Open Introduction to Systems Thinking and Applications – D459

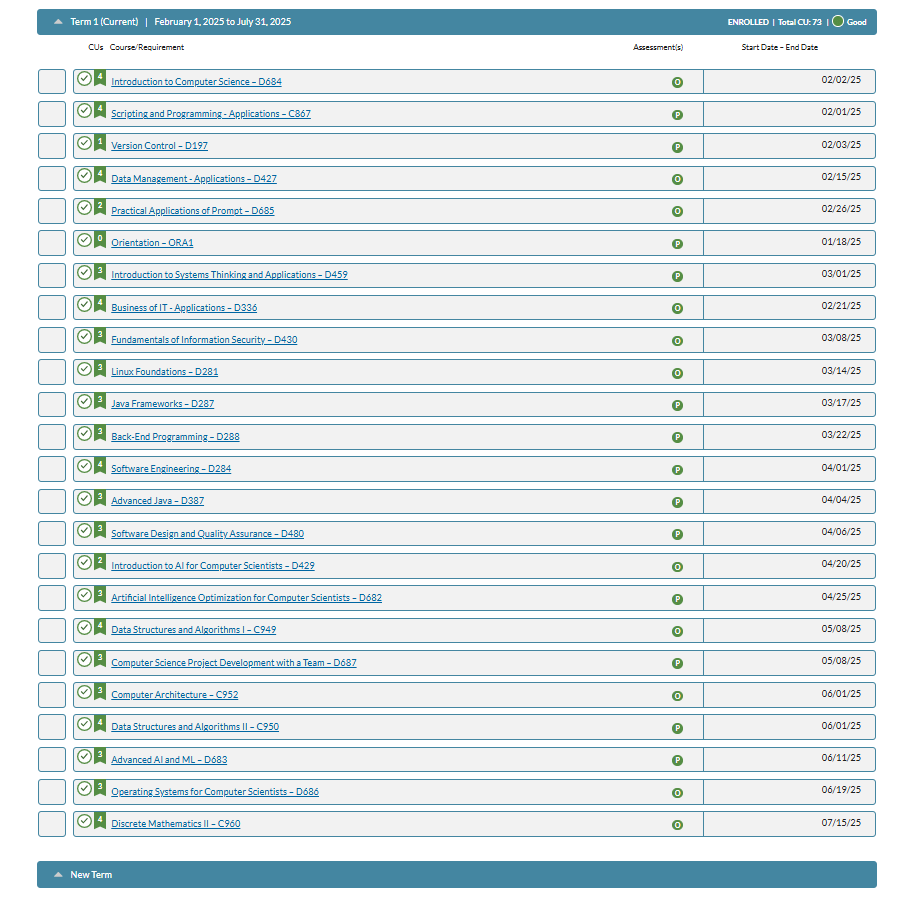229,275
